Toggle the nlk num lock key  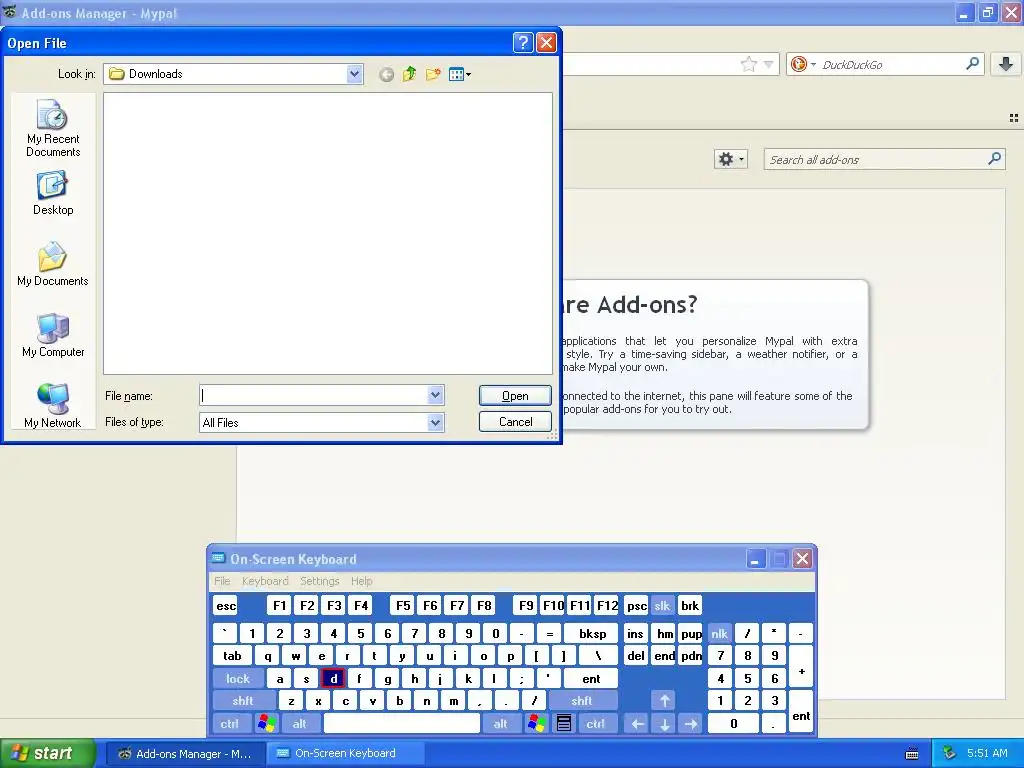click(720, 633)
